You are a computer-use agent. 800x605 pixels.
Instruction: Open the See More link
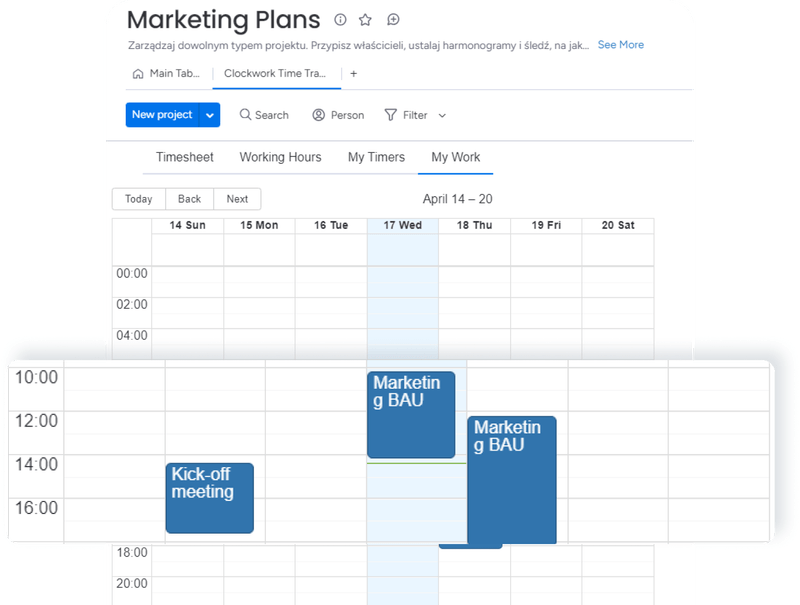[621, 45]
